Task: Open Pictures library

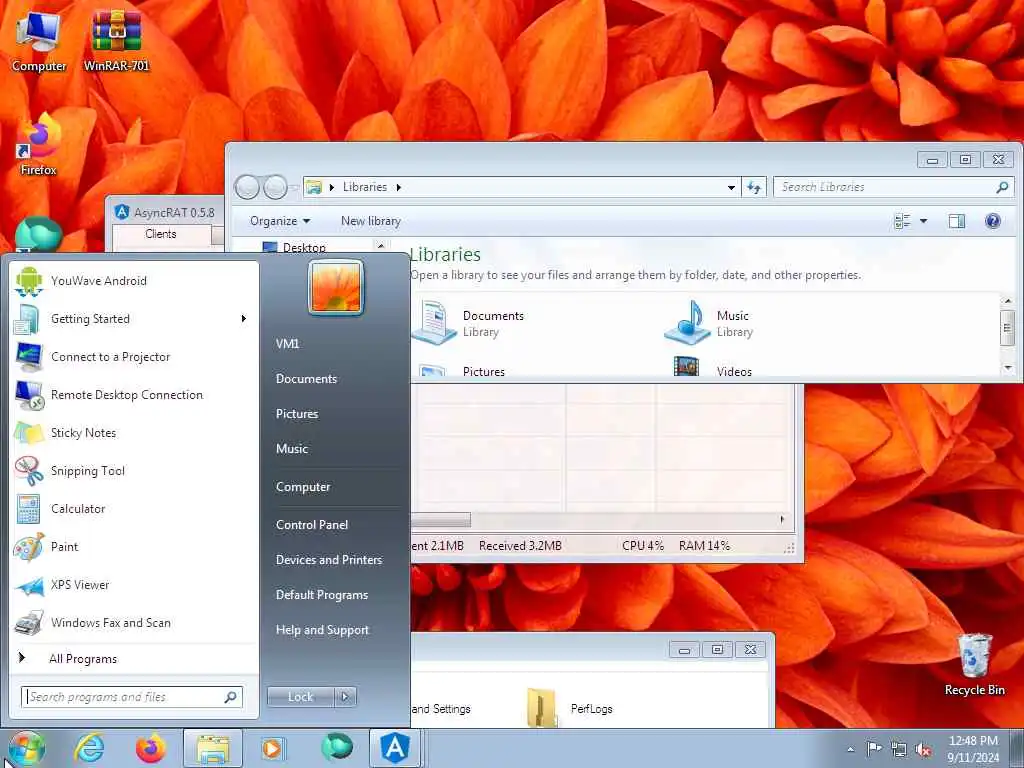Action: point(462,371)
